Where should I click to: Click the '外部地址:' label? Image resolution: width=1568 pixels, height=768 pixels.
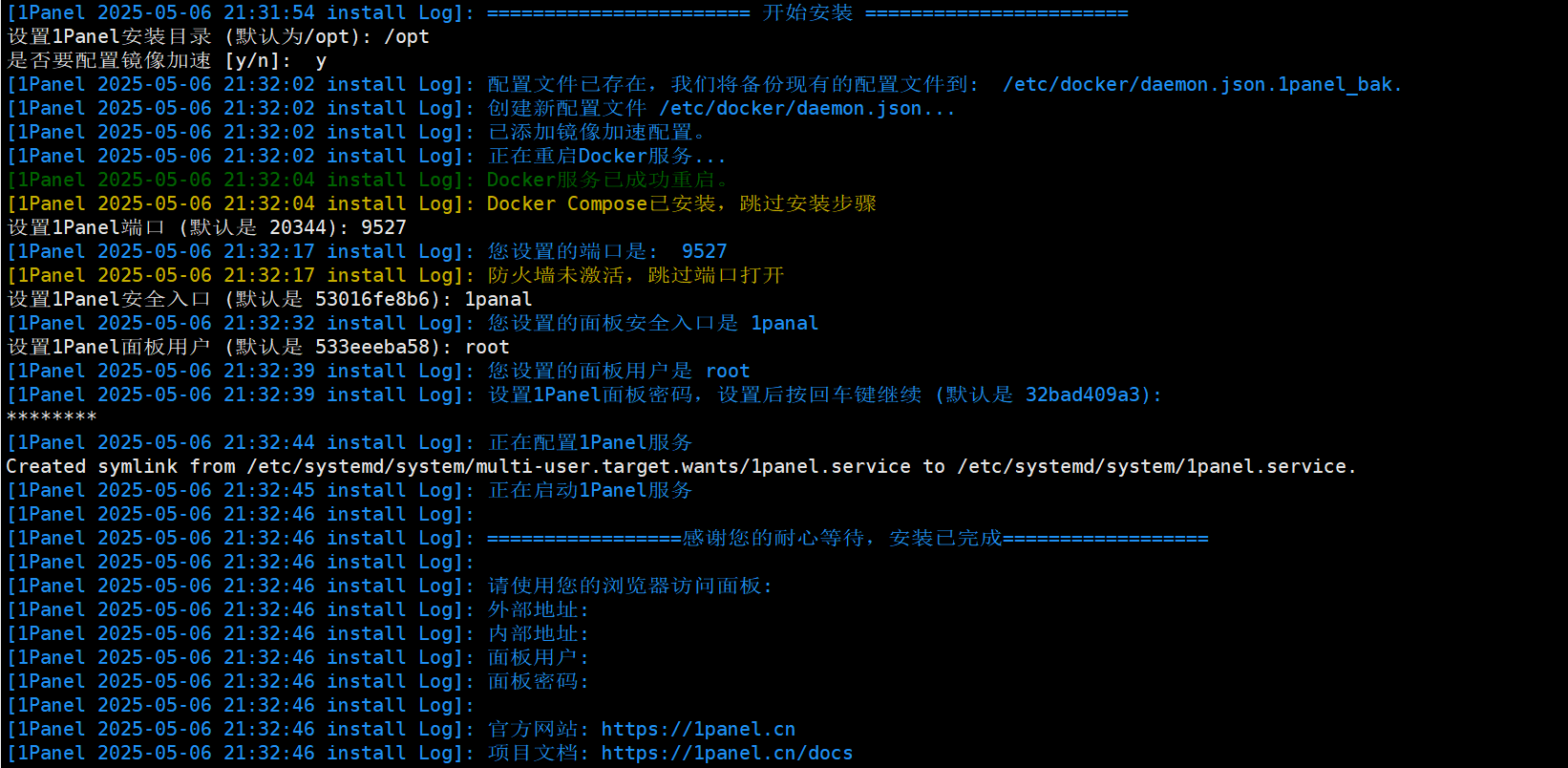[539, 609]
